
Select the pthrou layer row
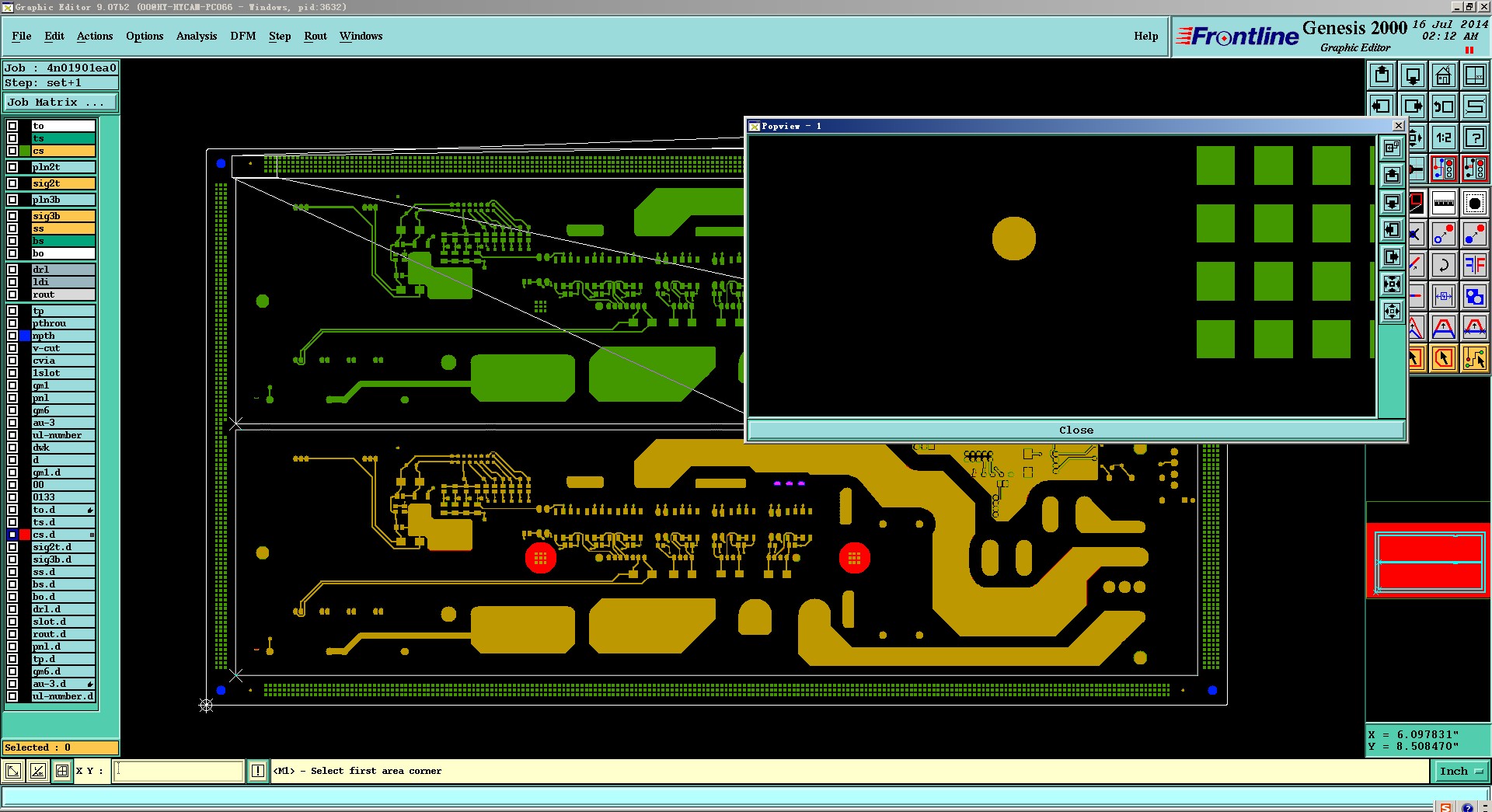pos(63,323)
